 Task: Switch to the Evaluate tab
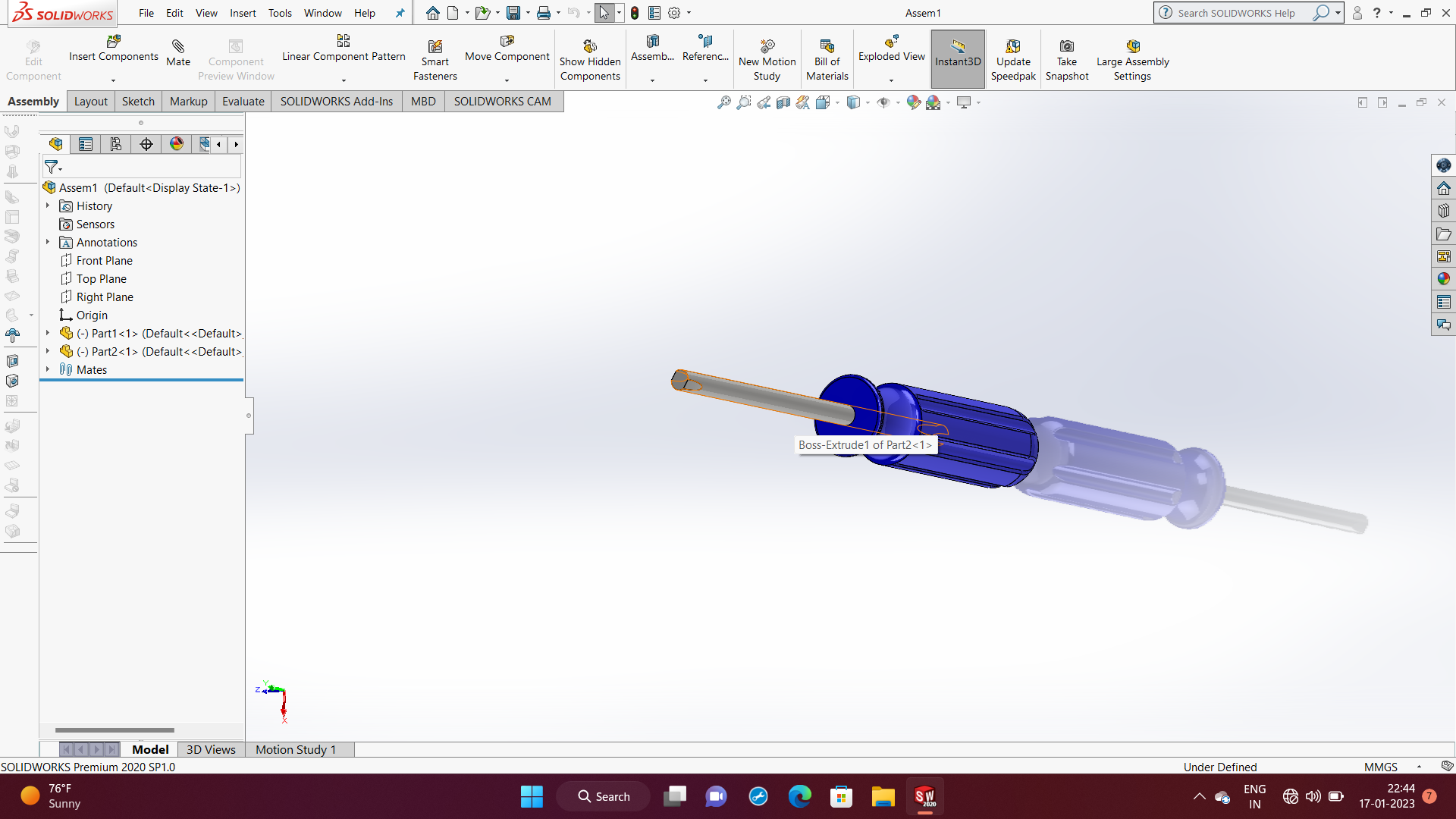pos(243,102)
